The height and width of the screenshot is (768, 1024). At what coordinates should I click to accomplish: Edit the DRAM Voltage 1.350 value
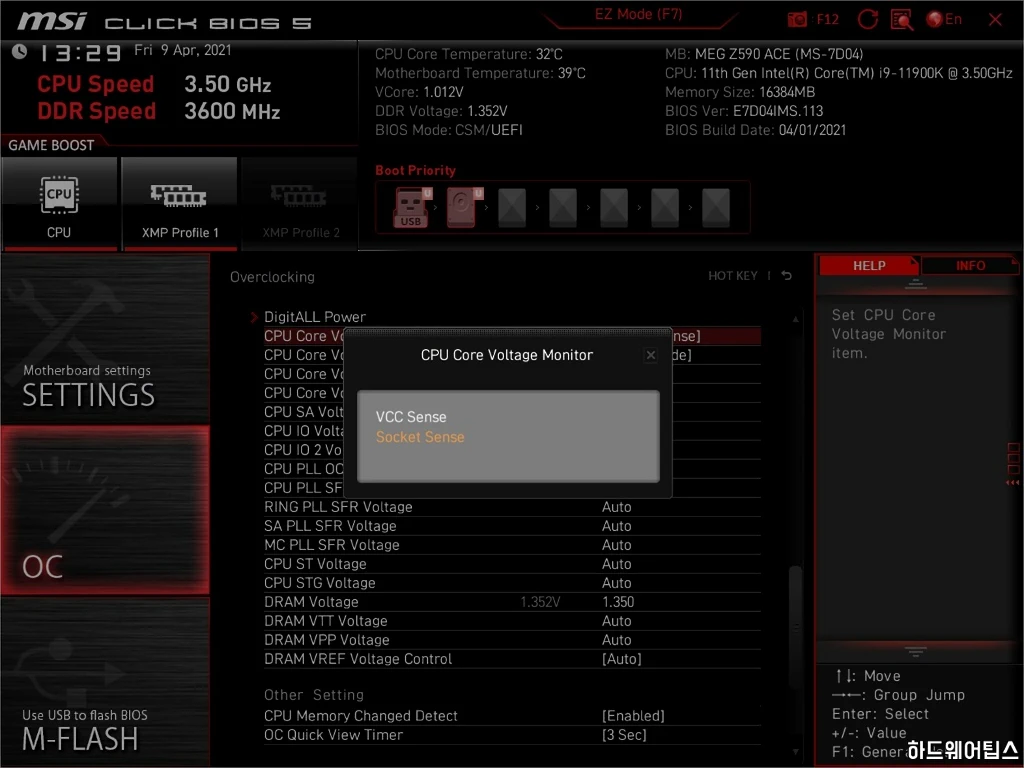coord(618,601)
